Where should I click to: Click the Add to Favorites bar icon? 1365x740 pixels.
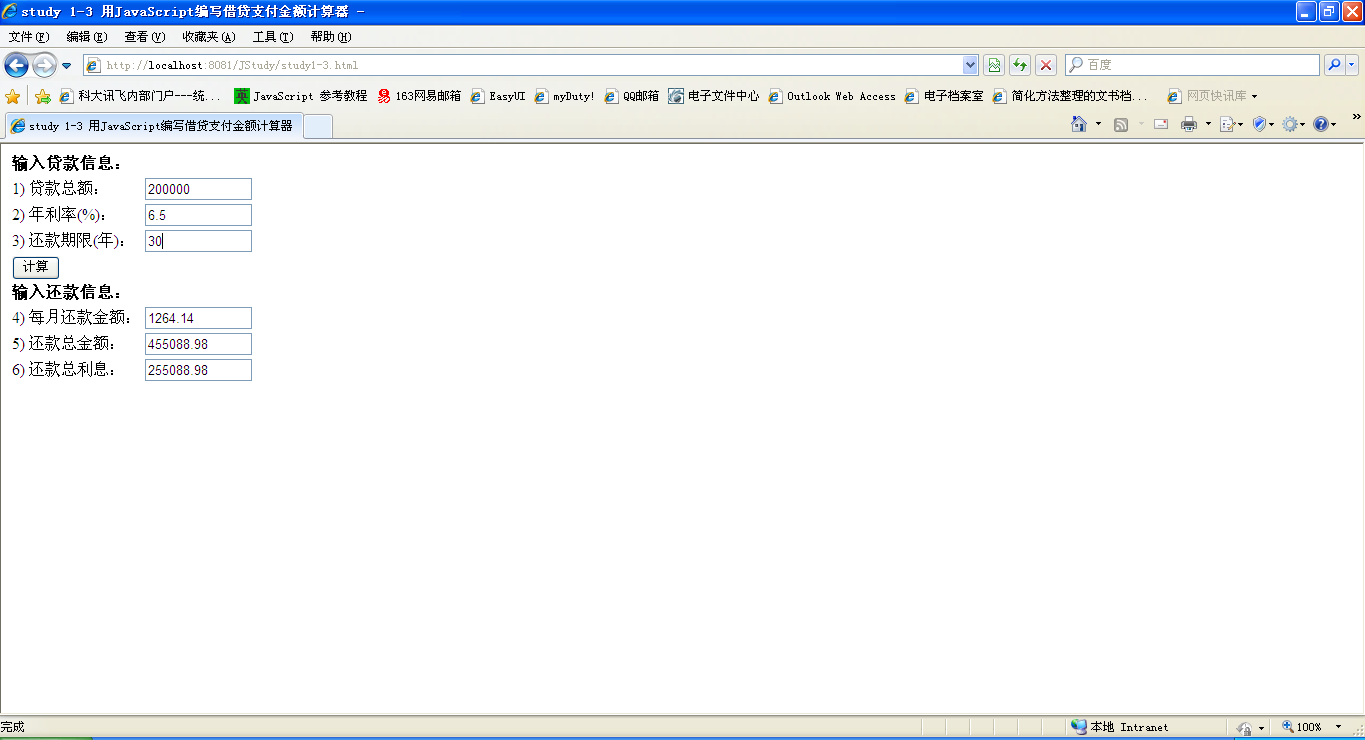point(42,96)
